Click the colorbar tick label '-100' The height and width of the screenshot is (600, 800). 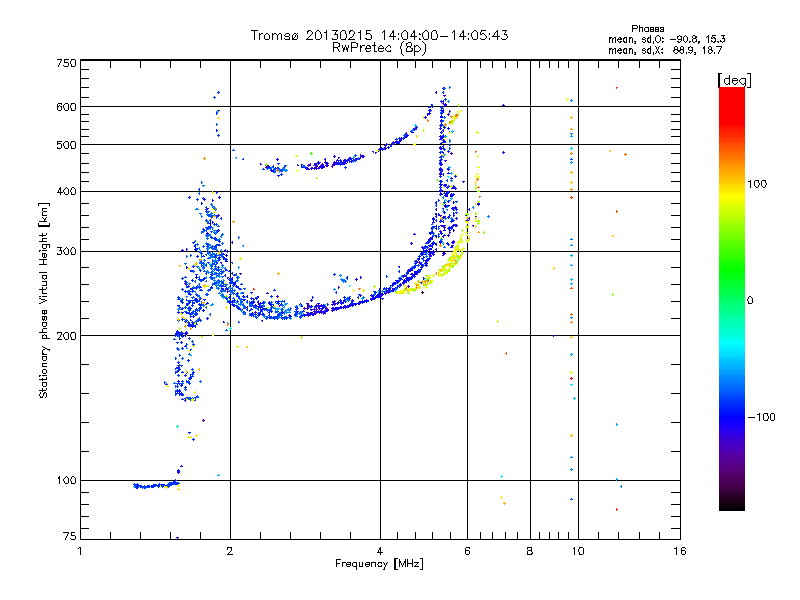(x=761, y=417)
